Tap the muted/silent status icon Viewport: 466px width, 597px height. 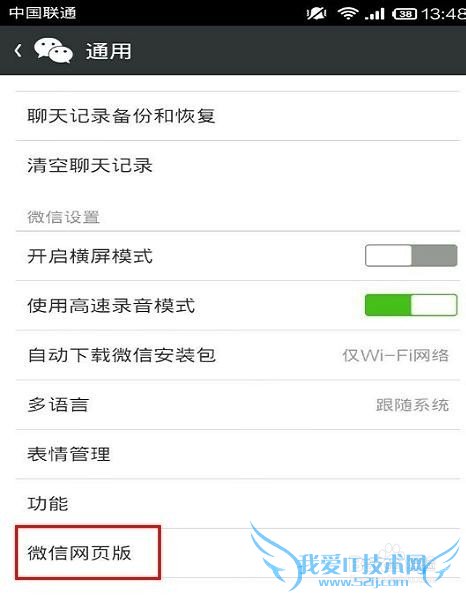[316, 14]
